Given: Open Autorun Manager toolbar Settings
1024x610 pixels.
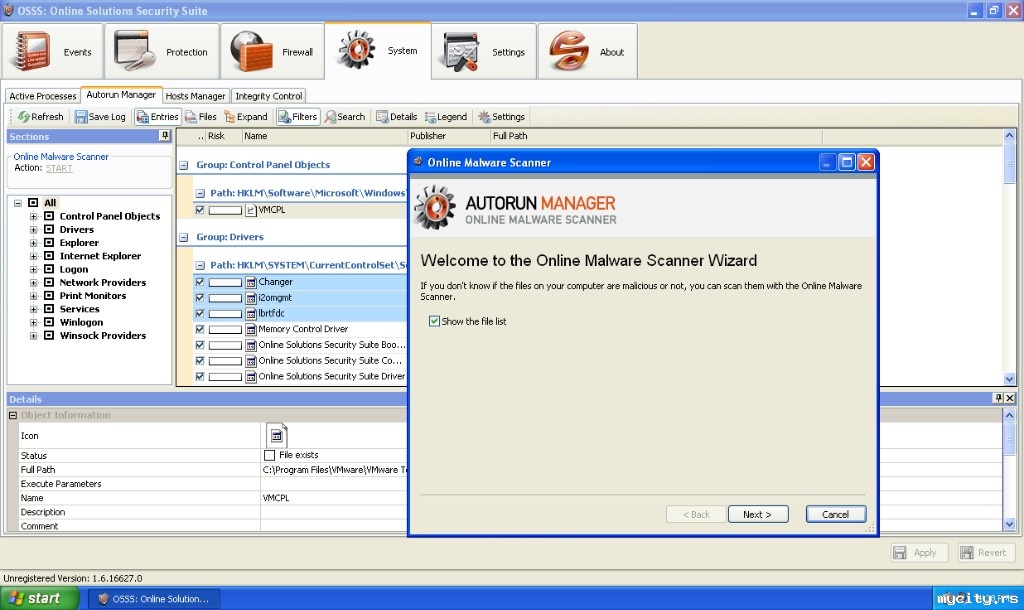Looking at the screenshot, I should pos(502,116).
